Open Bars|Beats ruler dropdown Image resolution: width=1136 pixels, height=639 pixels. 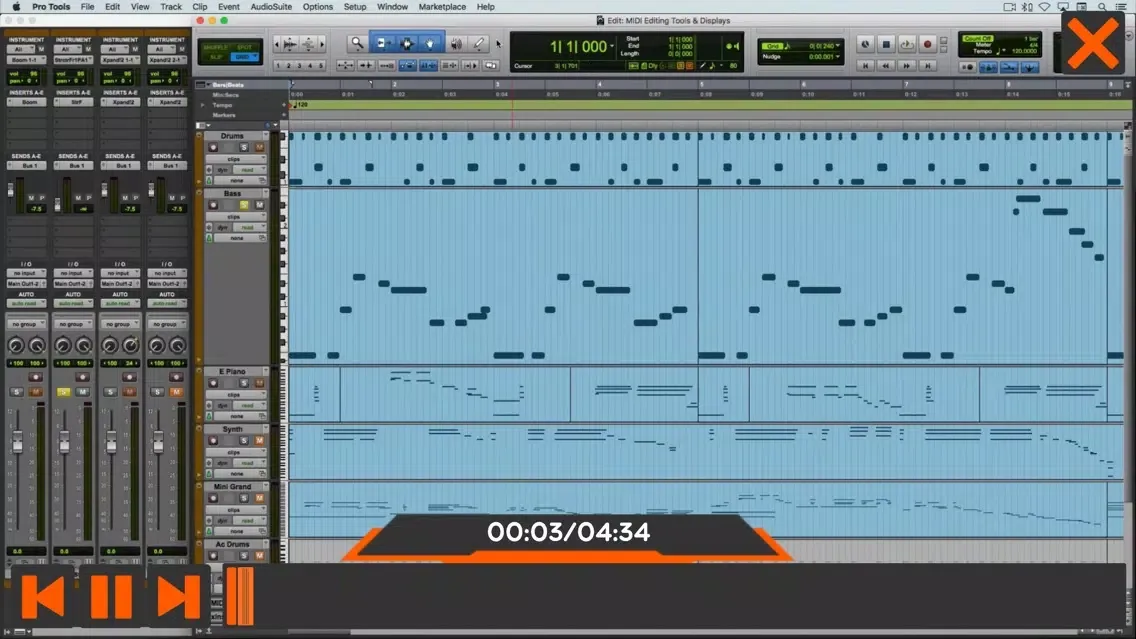[208, 85]
